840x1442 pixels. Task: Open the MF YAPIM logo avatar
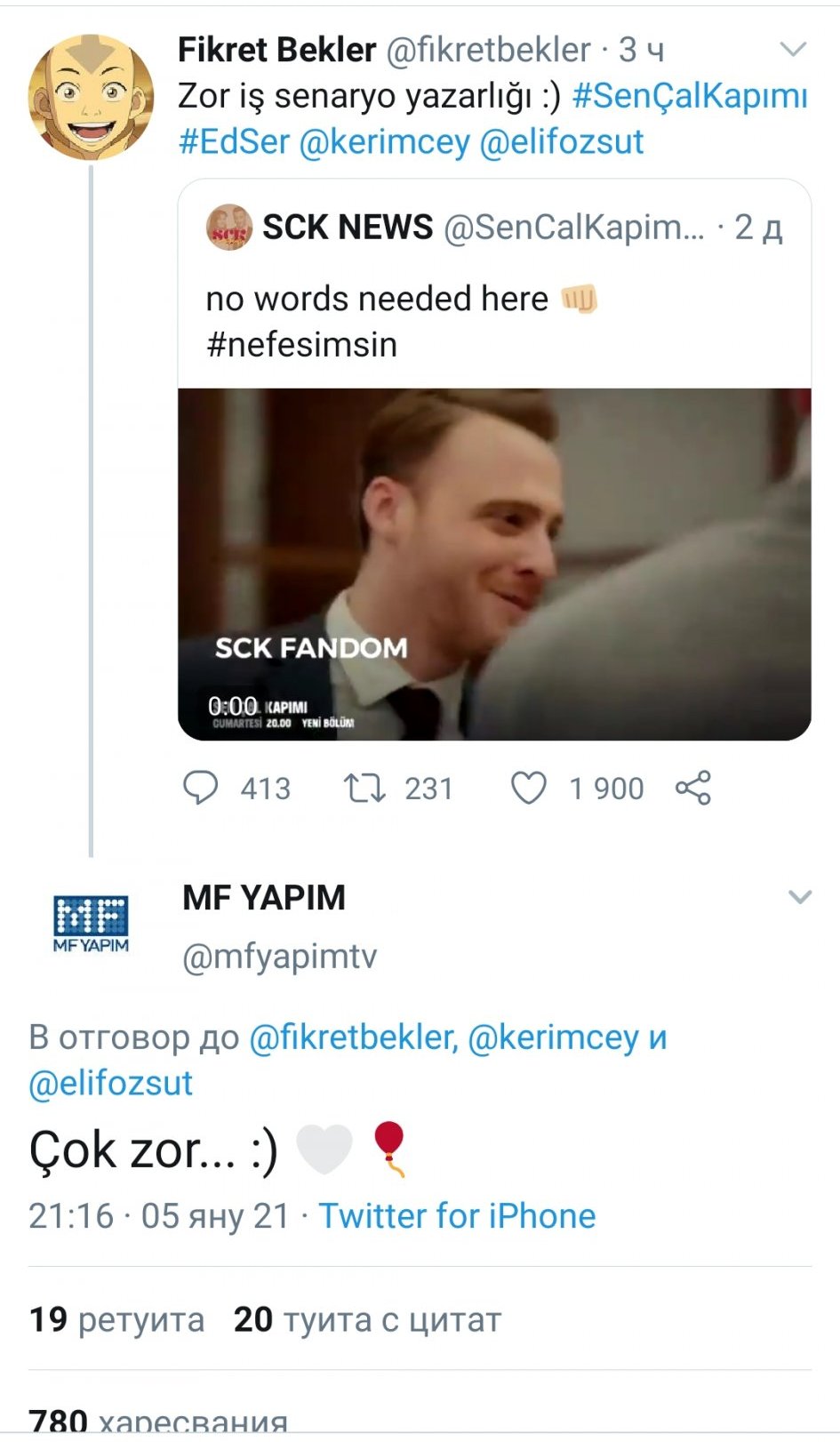pos(91,924)
